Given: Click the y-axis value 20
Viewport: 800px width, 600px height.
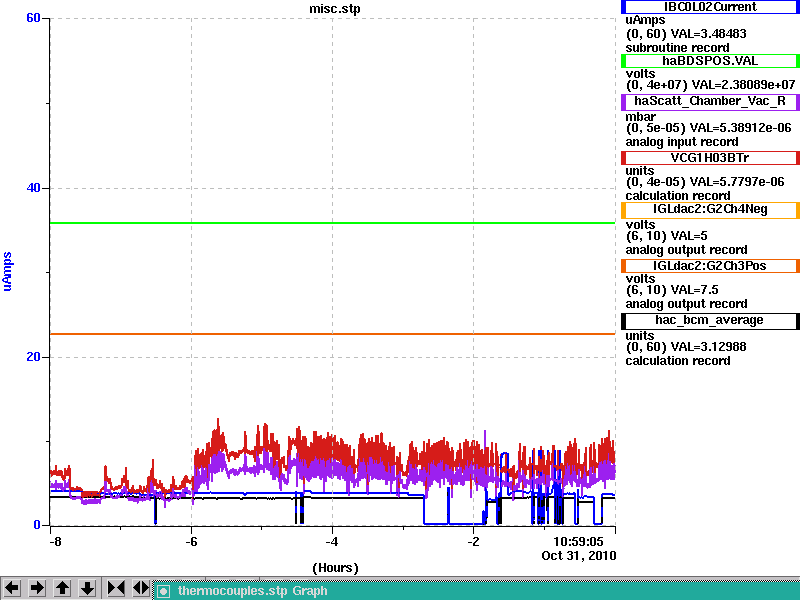Looking at the screenshot, I should (33, 357).
